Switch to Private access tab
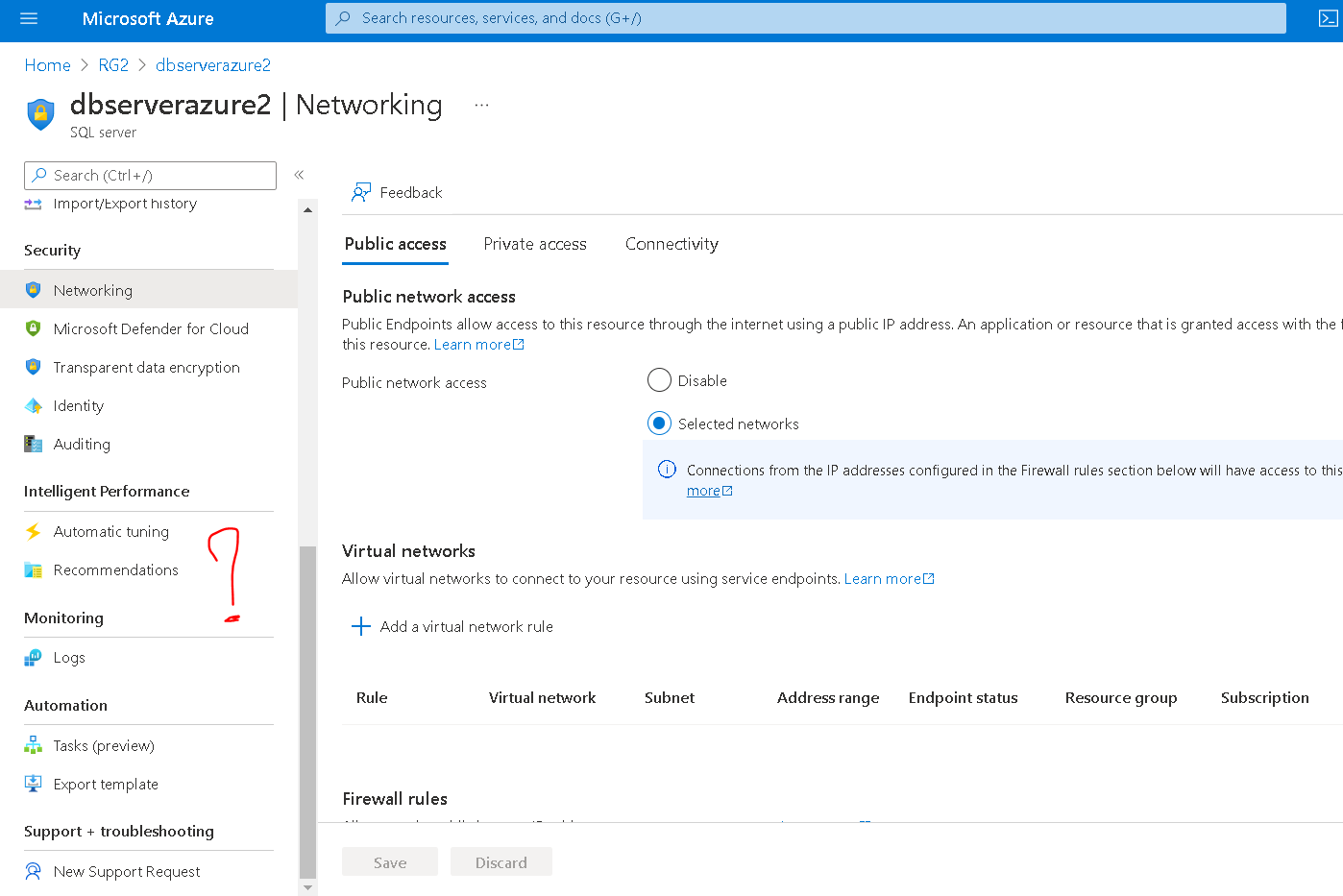Viewport: 1343px width, 896px height. point(535,244)
